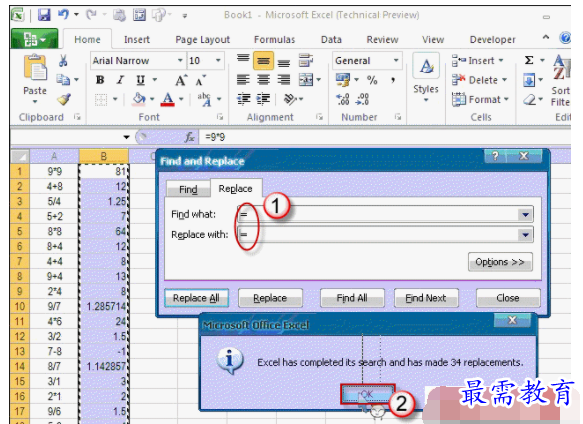
Task: Open the font name dropdown Arial Narrow
Action: [x=180, y=60]
